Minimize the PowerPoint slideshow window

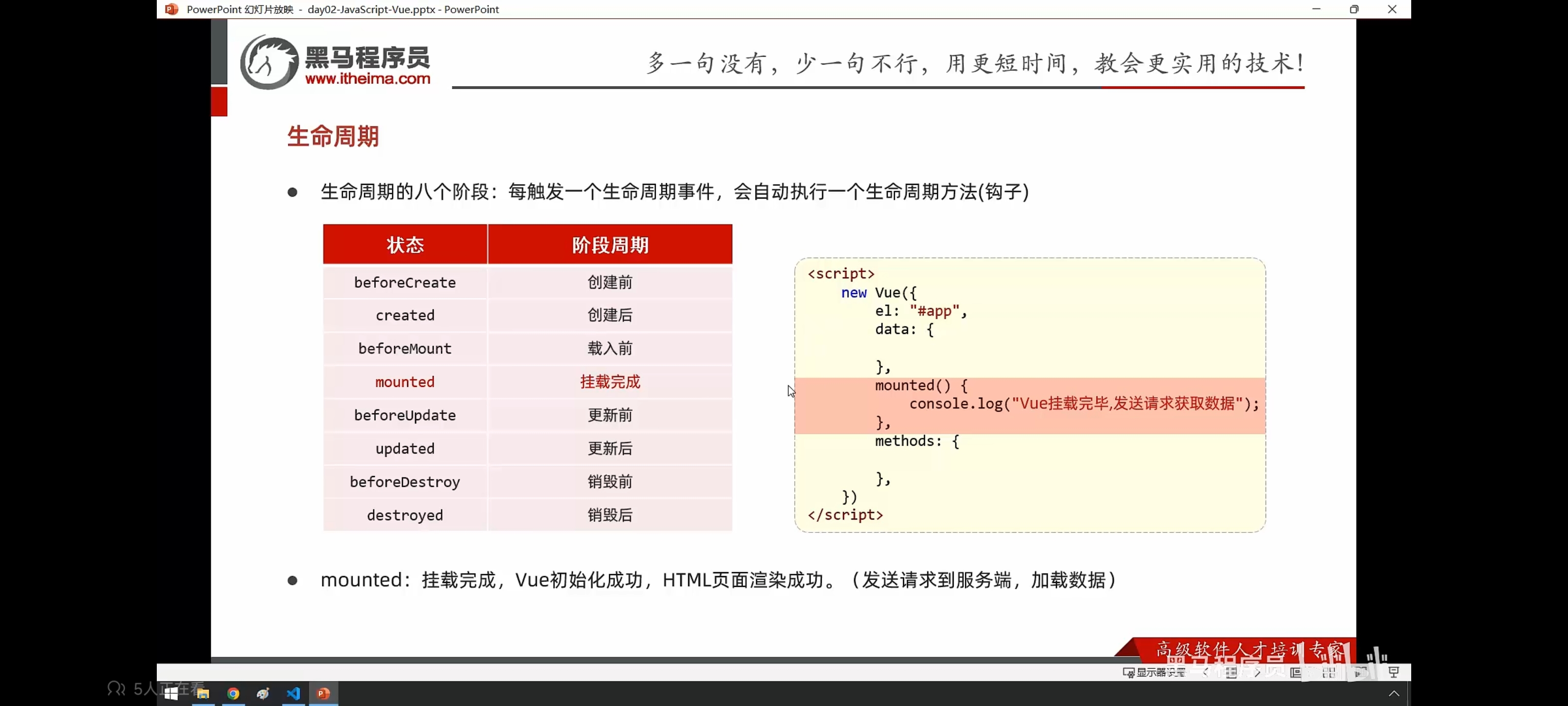point(1316,9)
